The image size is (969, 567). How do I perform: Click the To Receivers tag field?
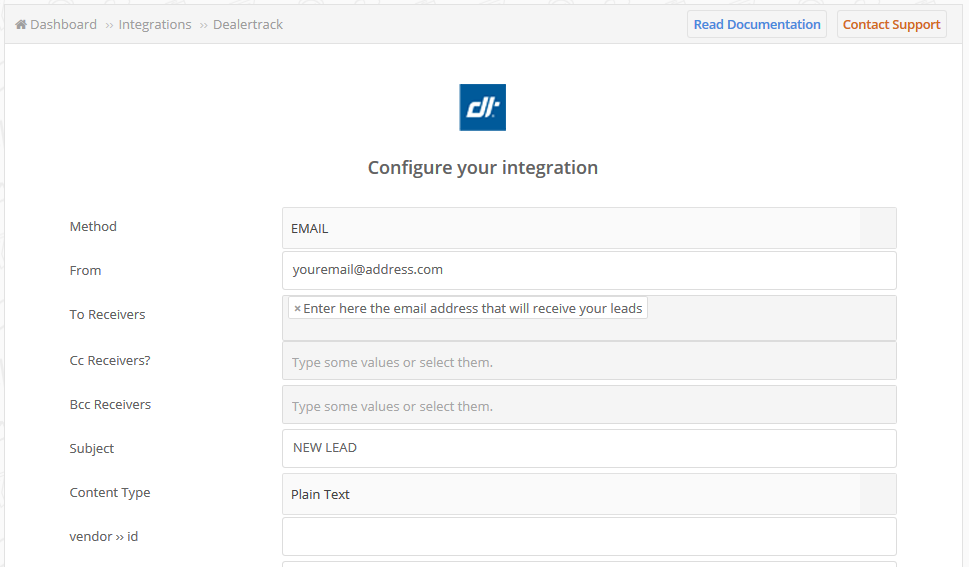[590, 318]
